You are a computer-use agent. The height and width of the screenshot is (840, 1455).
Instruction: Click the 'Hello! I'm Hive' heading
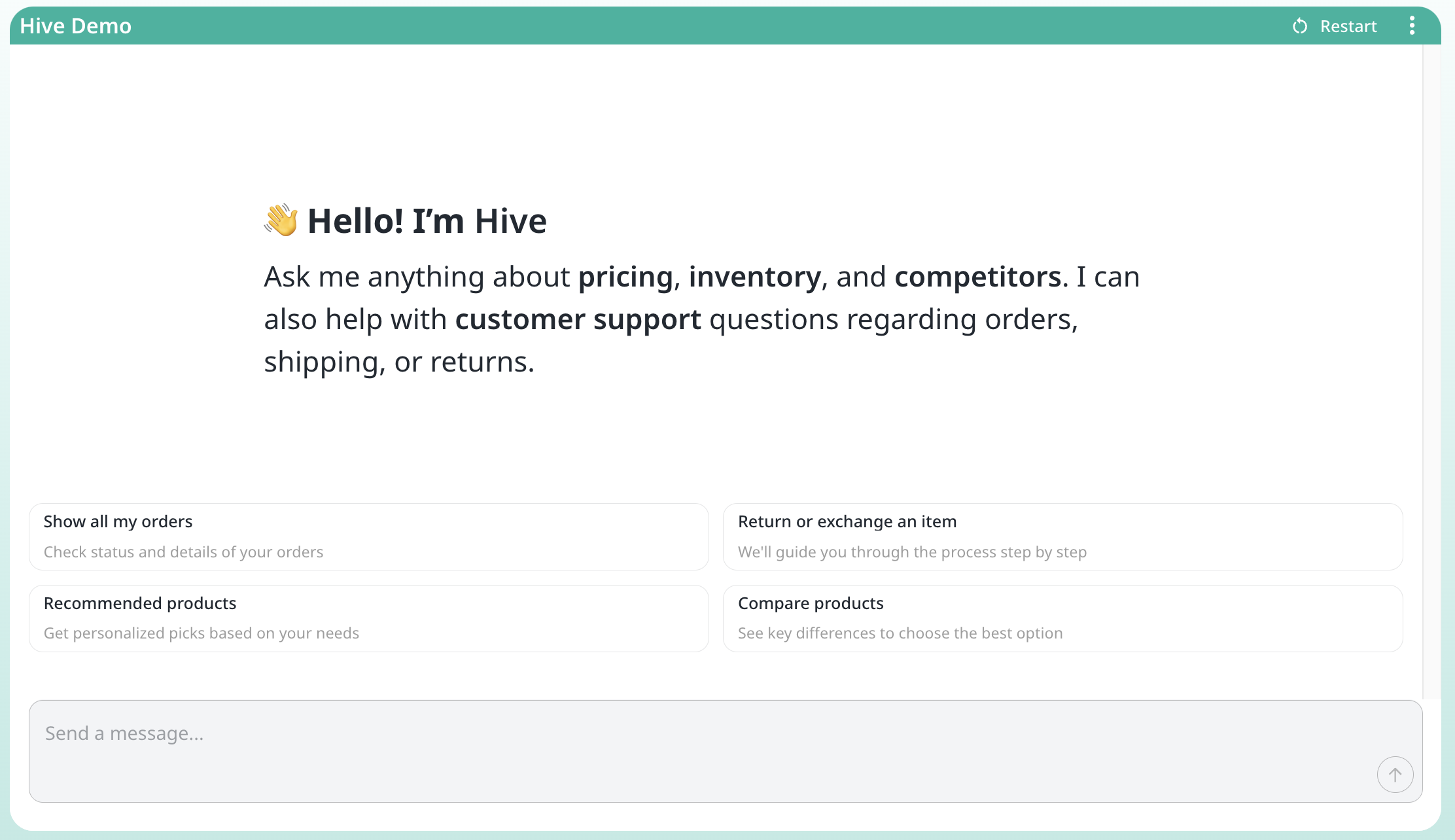coord(427,221)
